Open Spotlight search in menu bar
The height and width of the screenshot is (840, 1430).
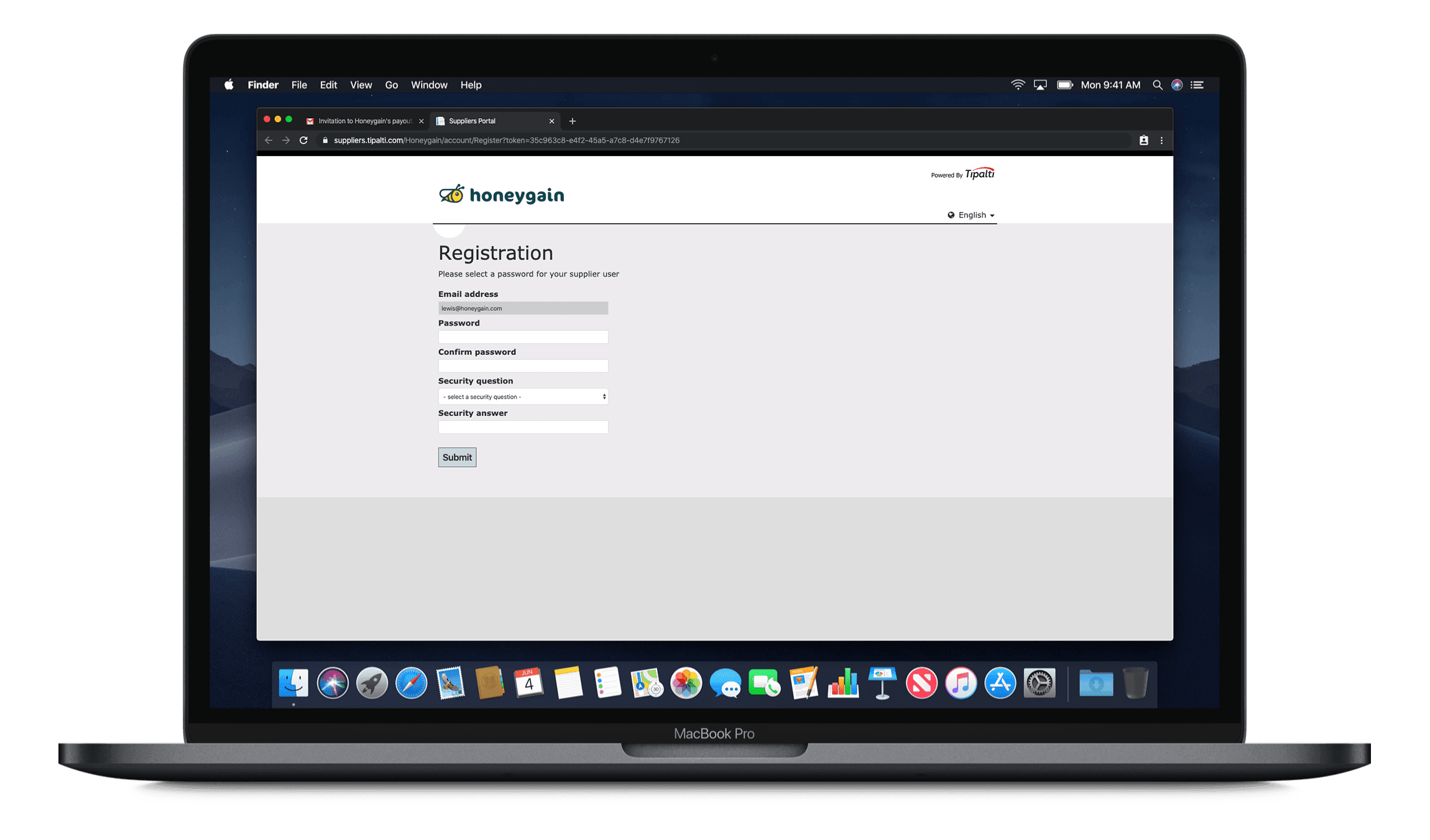(x=1157, y=85)
